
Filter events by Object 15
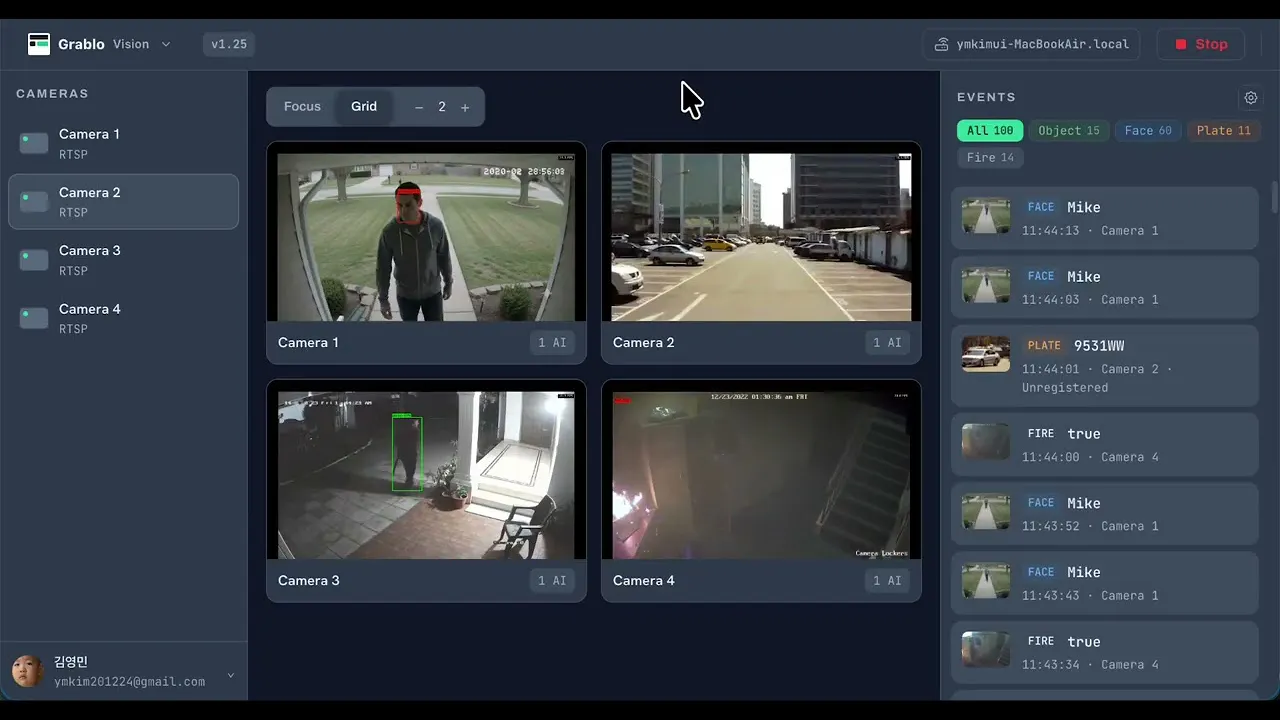point(1069,130)
